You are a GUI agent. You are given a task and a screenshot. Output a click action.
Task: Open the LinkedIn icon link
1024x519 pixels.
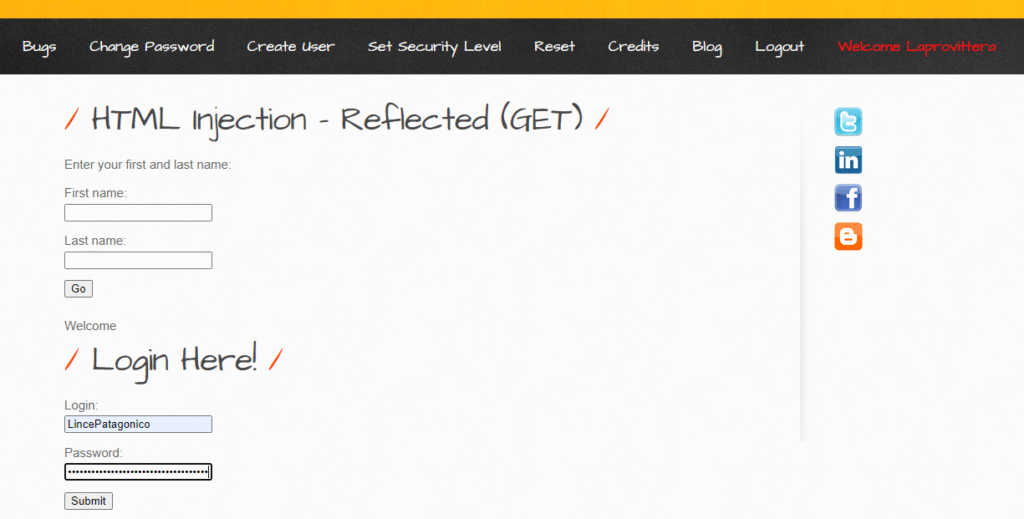click(x=848, y=160)
